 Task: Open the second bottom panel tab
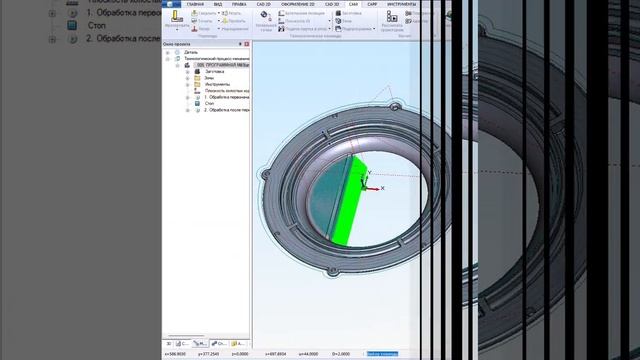coord(182,344)
